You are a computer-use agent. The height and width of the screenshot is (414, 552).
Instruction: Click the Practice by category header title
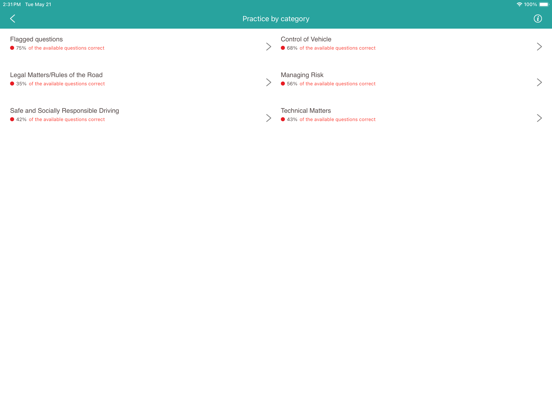tap(276, 19)
